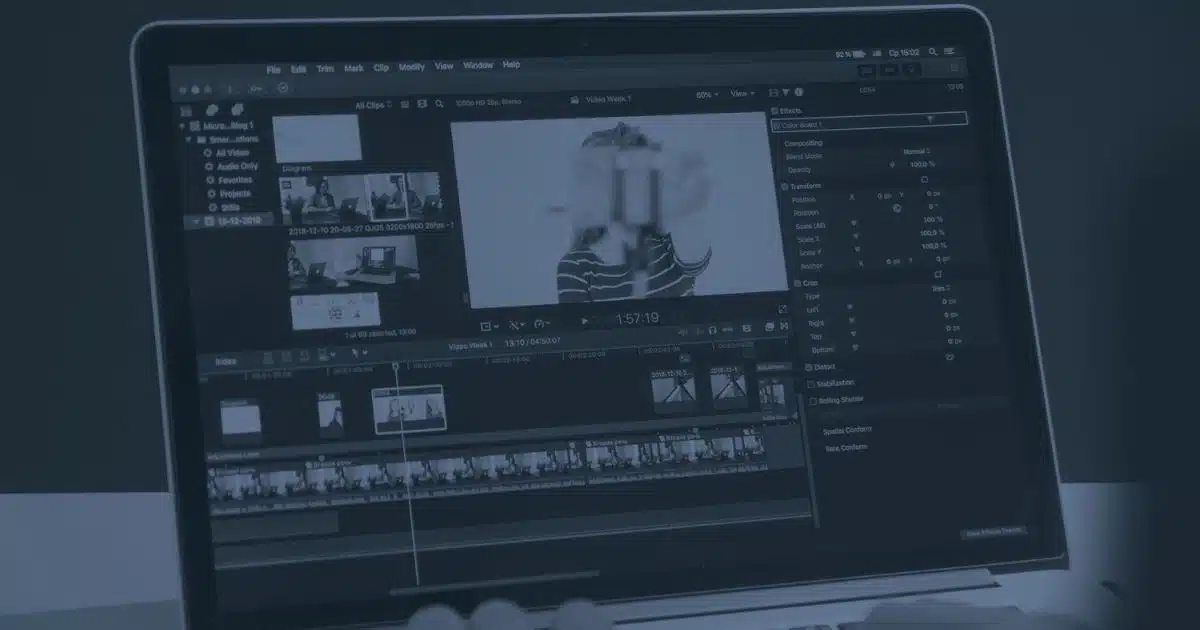Select the Stills smart collection
Image resolution: width=1200 pixels, height=630 pixels.
pyautogui.click(x=222, y=207)
